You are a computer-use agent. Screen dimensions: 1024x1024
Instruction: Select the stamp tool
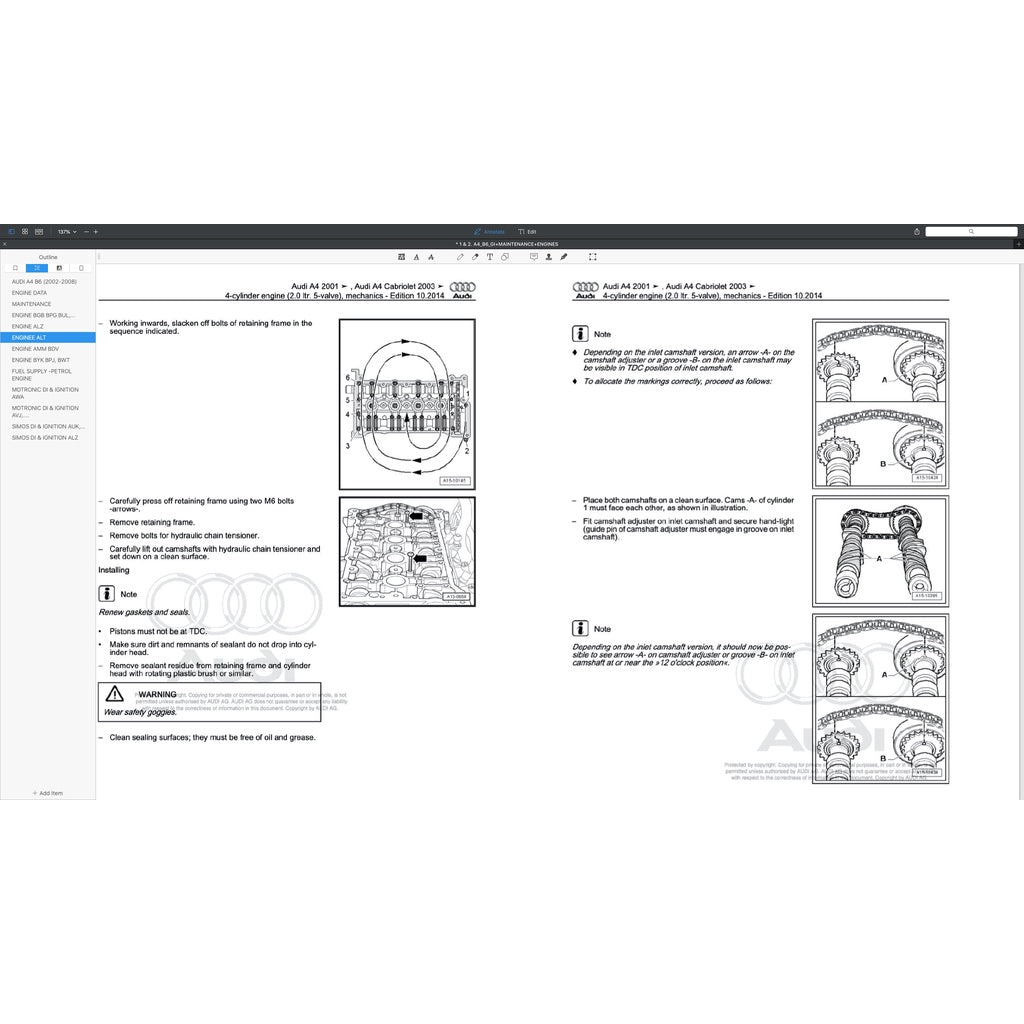(x=549, y=257)
